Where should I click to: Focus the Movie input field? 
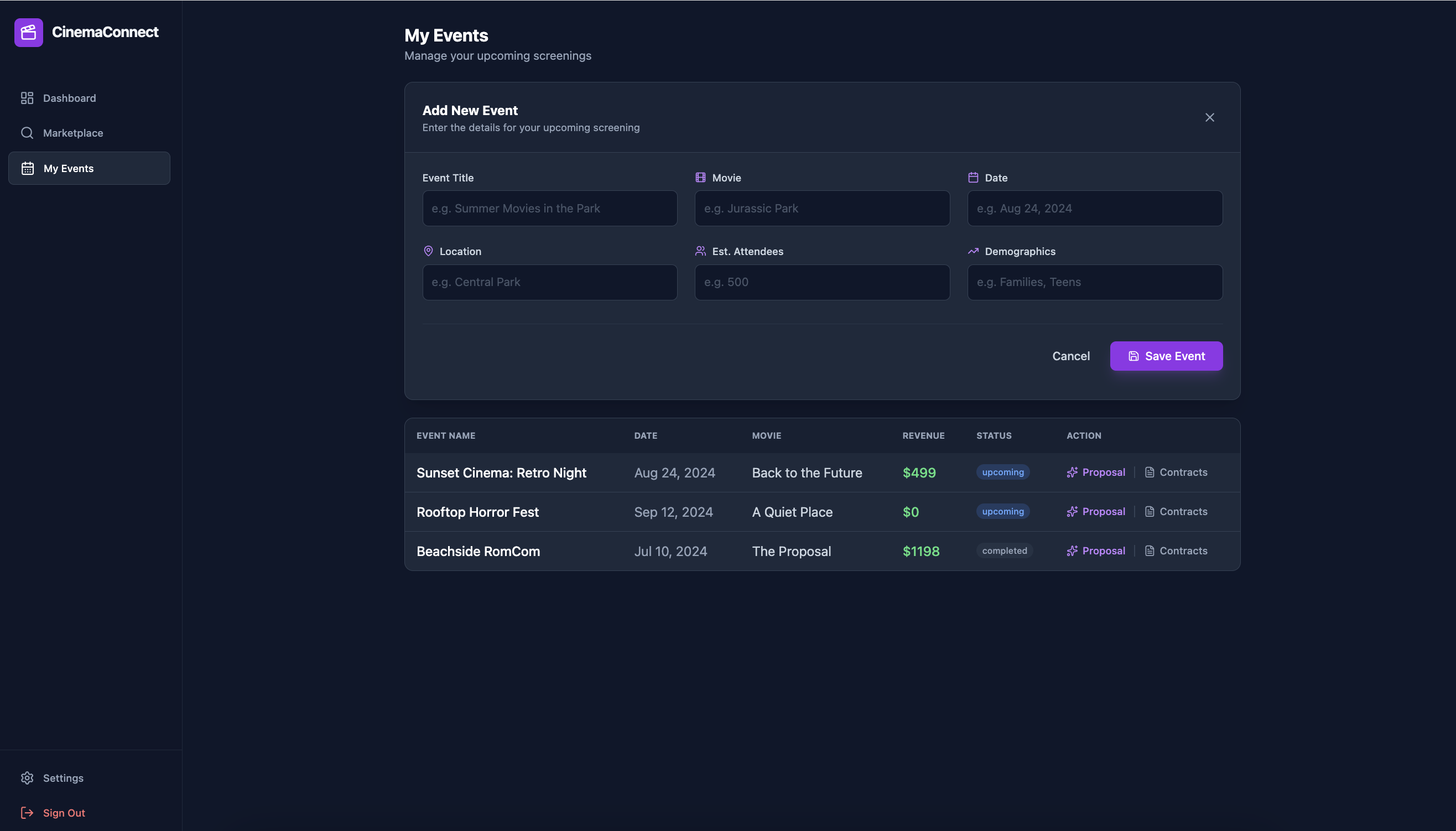click(x=821, y=209)
